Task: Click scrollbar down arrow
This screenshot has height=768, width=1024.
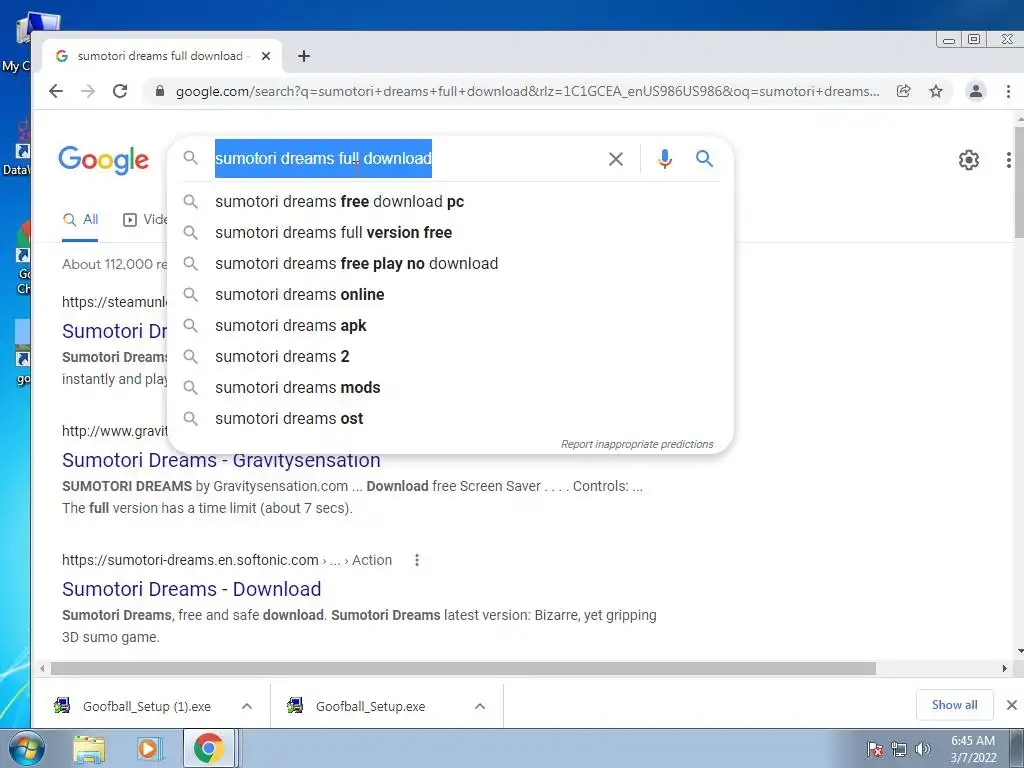Action: [x=1020, y=651]
